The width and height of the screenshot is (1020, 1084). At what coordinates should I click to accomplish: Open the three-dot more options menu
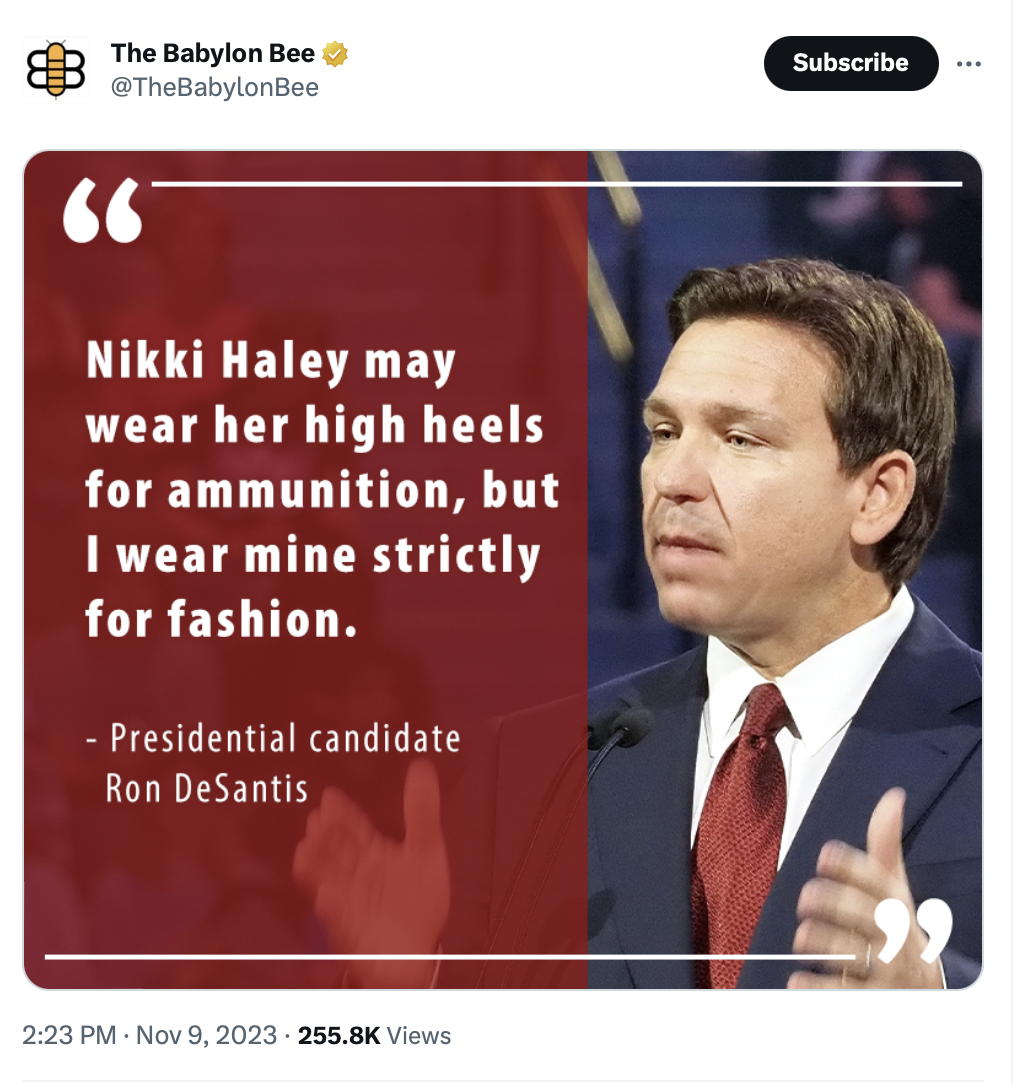pyautogui.click(x=968, y=64)
